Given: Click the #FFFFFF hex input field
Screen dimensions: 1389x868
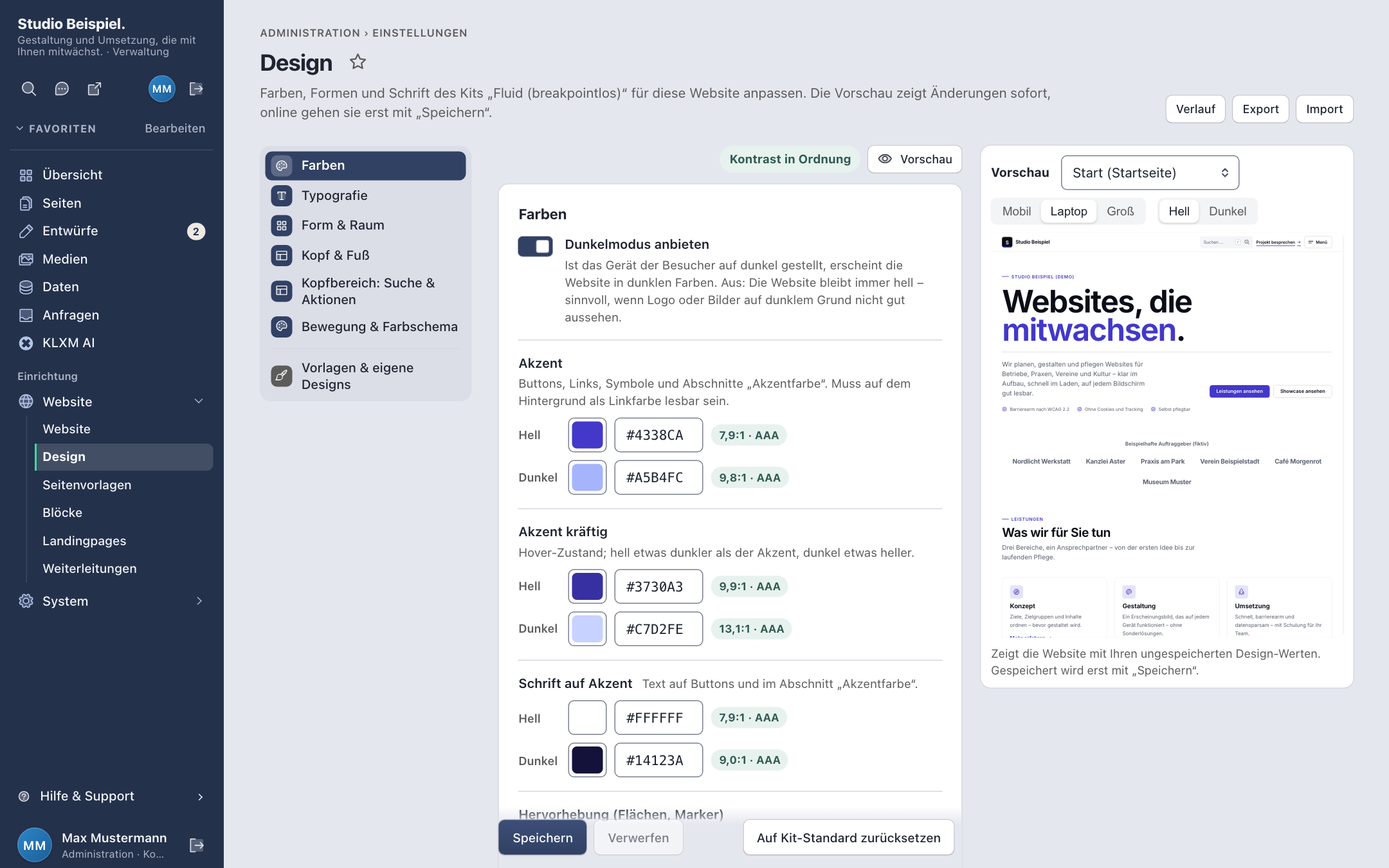Looking at the screenshot, I should tap(658, 718).
